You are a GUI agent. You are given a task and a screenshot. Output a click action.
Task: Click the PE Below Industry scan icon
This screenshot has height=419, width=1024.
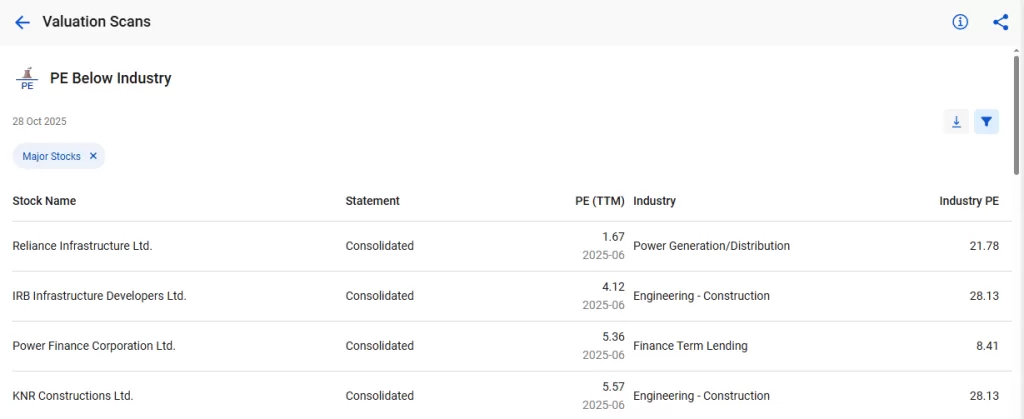(27, 78)
